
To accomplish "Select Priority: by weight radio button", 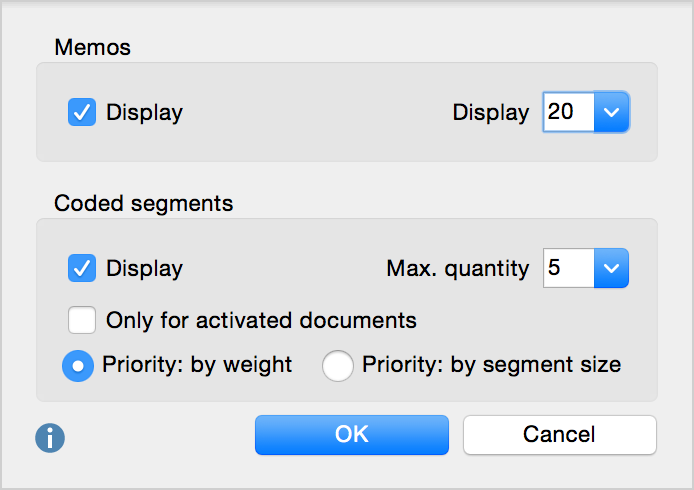I will click(x=77, y=366).
